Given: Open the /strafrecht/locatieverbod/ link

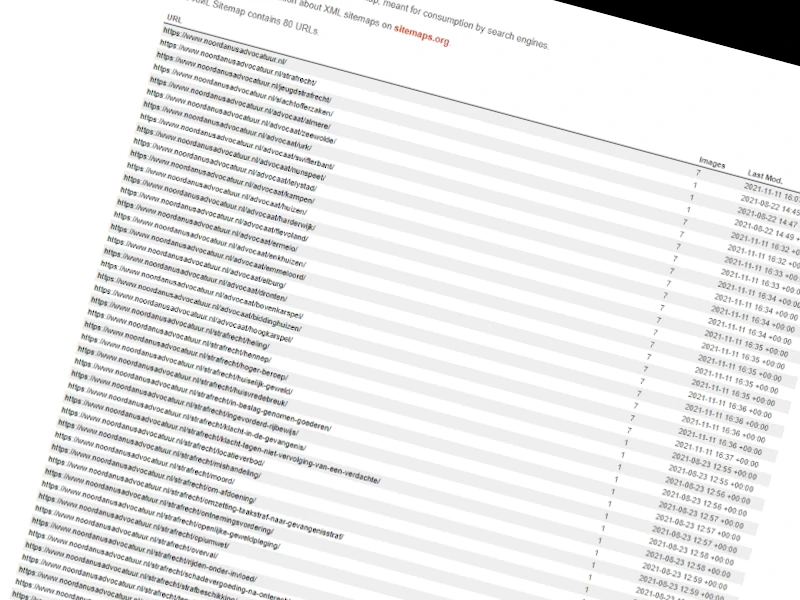Looking at the screenshot, I should click(162, 436).
